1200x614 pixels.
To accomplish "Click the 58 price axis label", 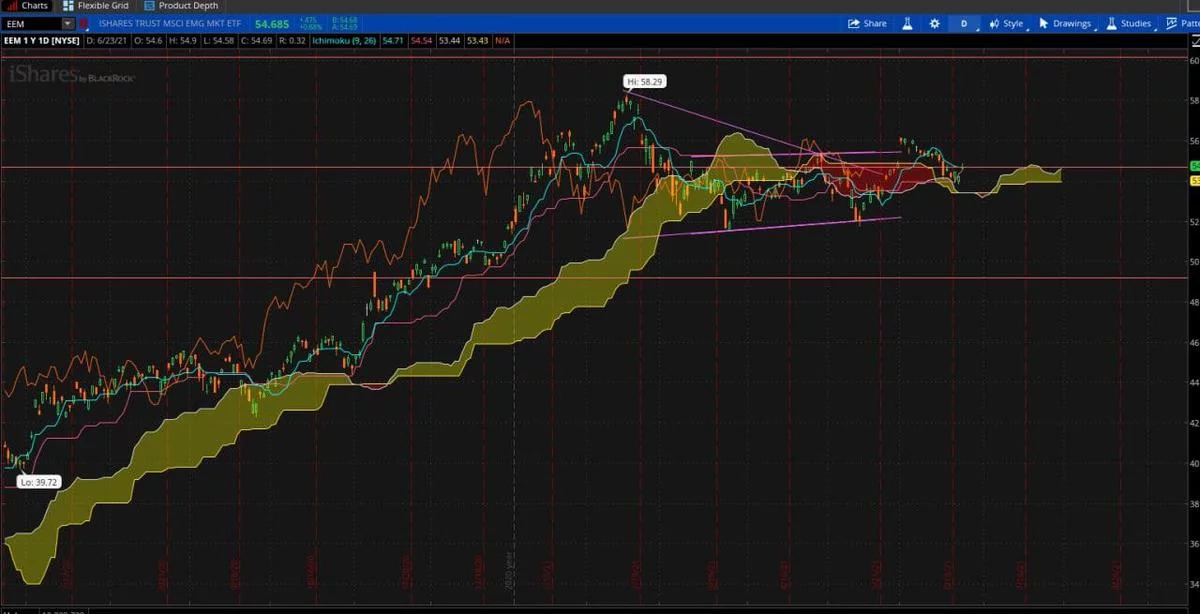I will [1194, 100].
